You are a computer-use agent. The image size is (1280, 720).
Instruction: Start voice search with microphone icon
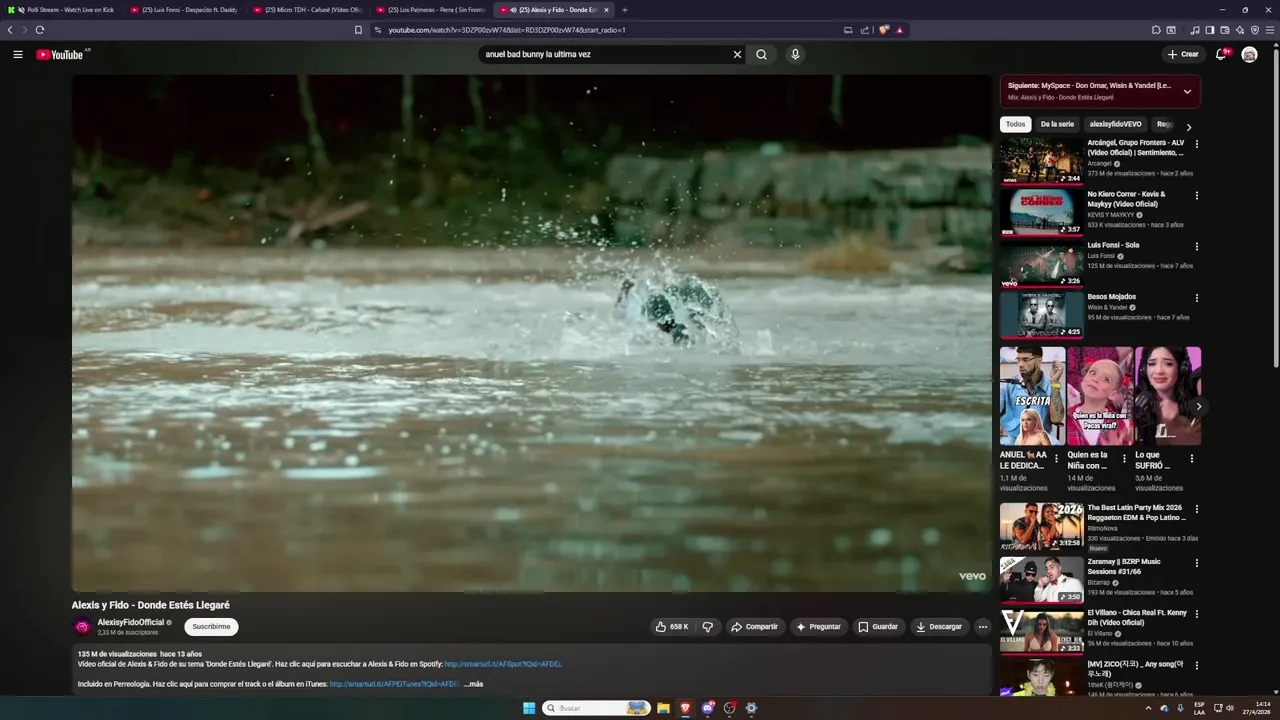pyautogui.click(x=795, y=54)
